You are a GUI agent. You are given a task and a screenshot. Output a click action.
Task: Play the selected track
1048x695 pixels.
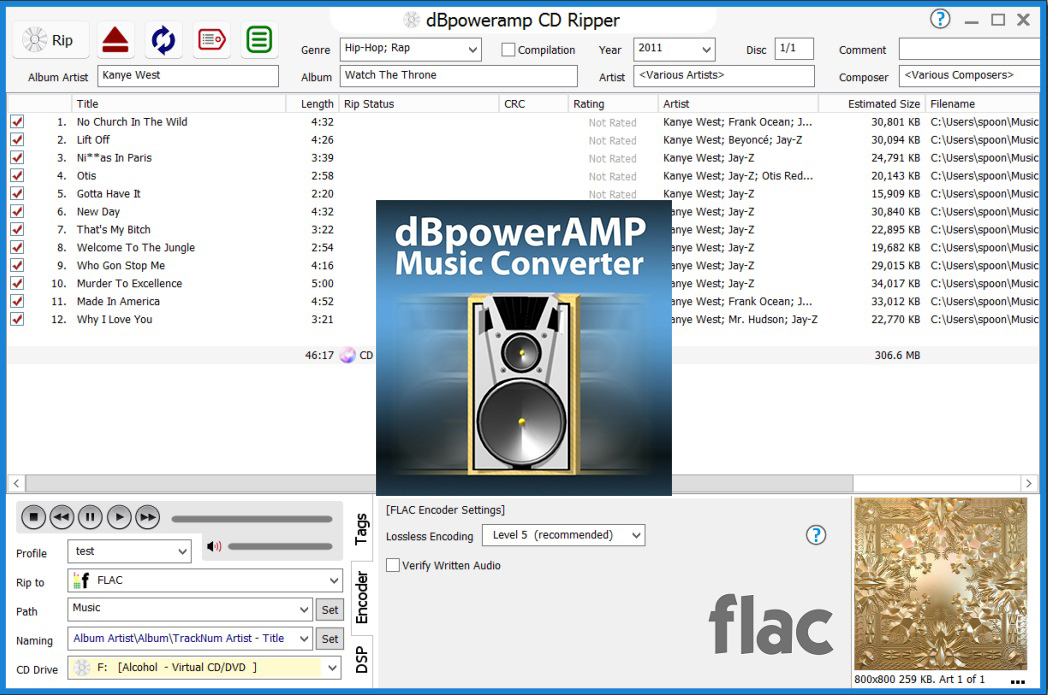pos(119,517)
